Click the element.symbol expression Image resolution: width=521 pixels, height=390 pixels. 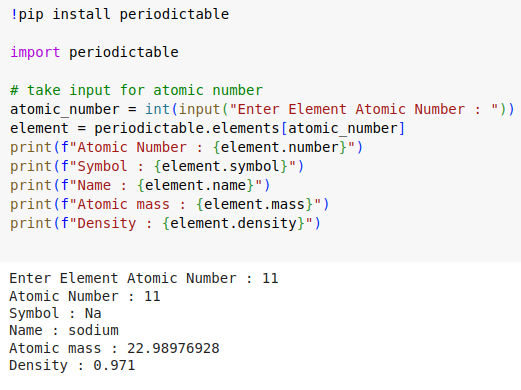coord(221,166)
